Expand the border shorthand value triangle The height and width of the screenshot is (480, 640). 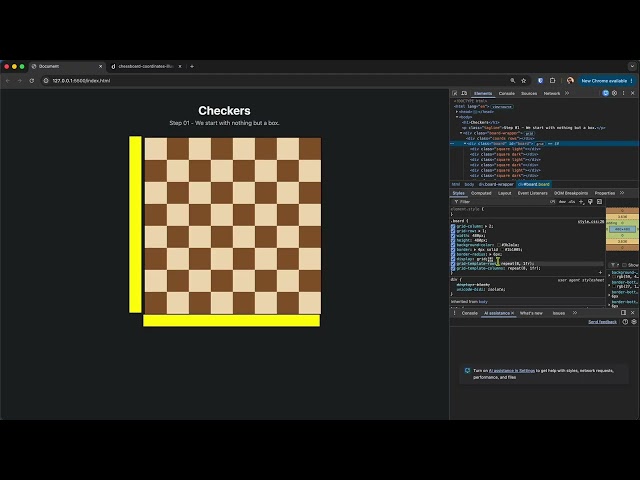click(475, 250)
